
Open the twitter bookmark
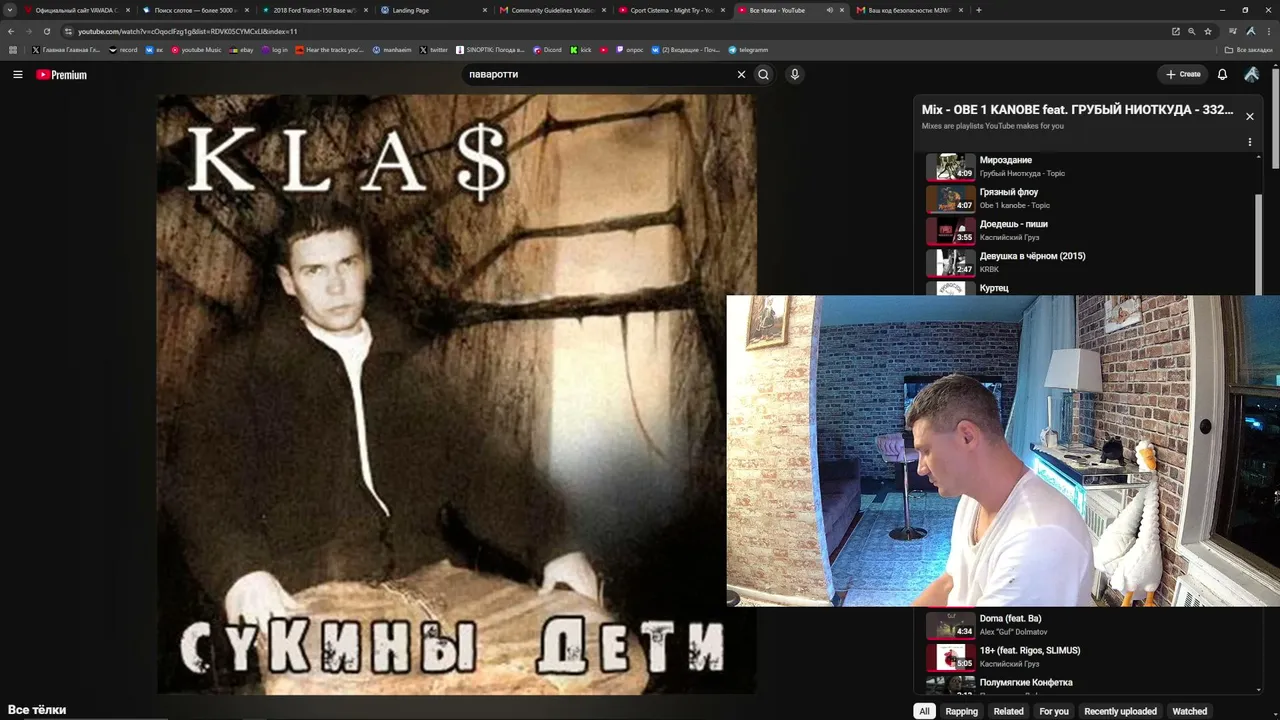click(434, 49)
